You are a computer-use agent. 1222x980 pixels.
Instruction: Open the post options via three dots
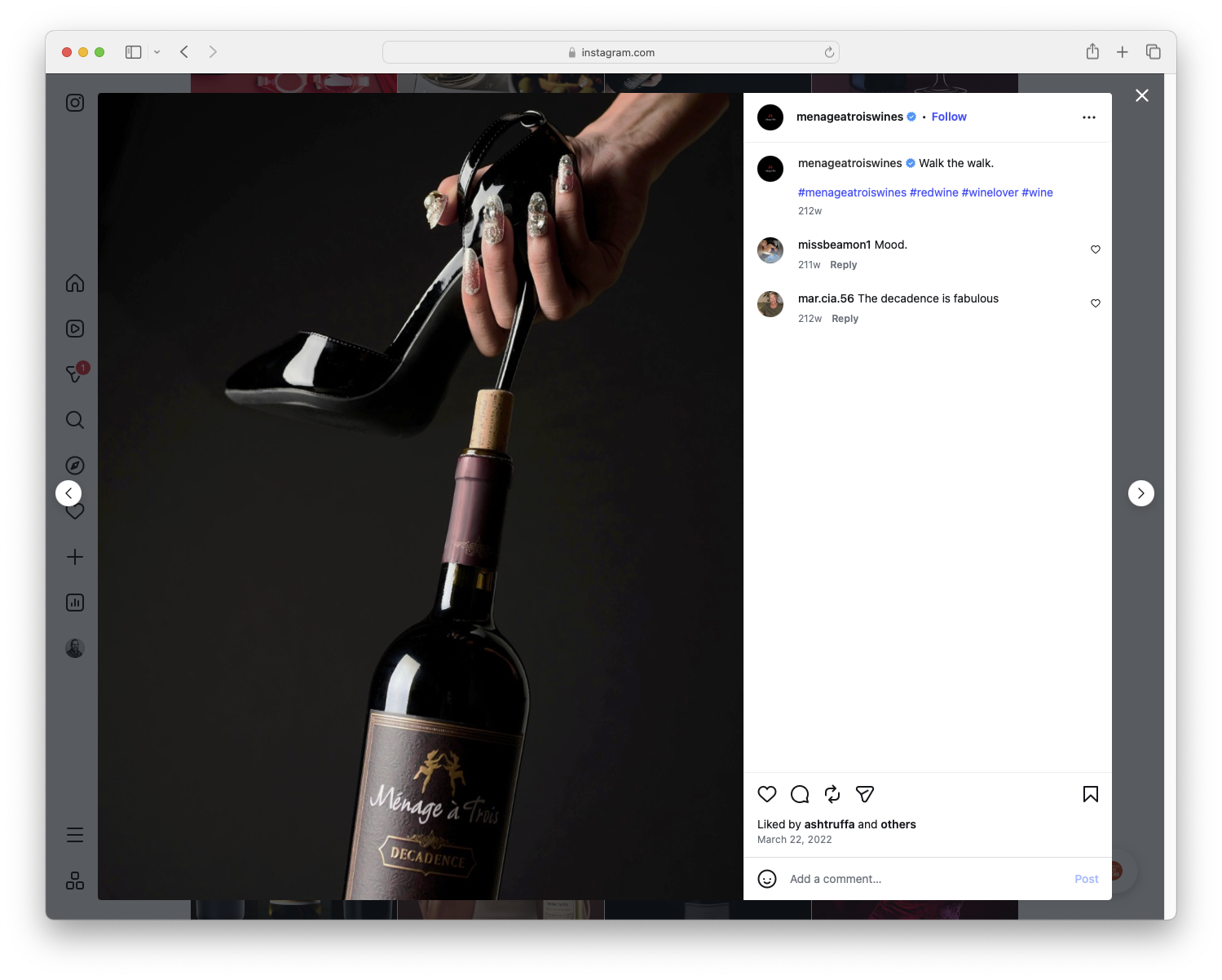coord(1089,117)
